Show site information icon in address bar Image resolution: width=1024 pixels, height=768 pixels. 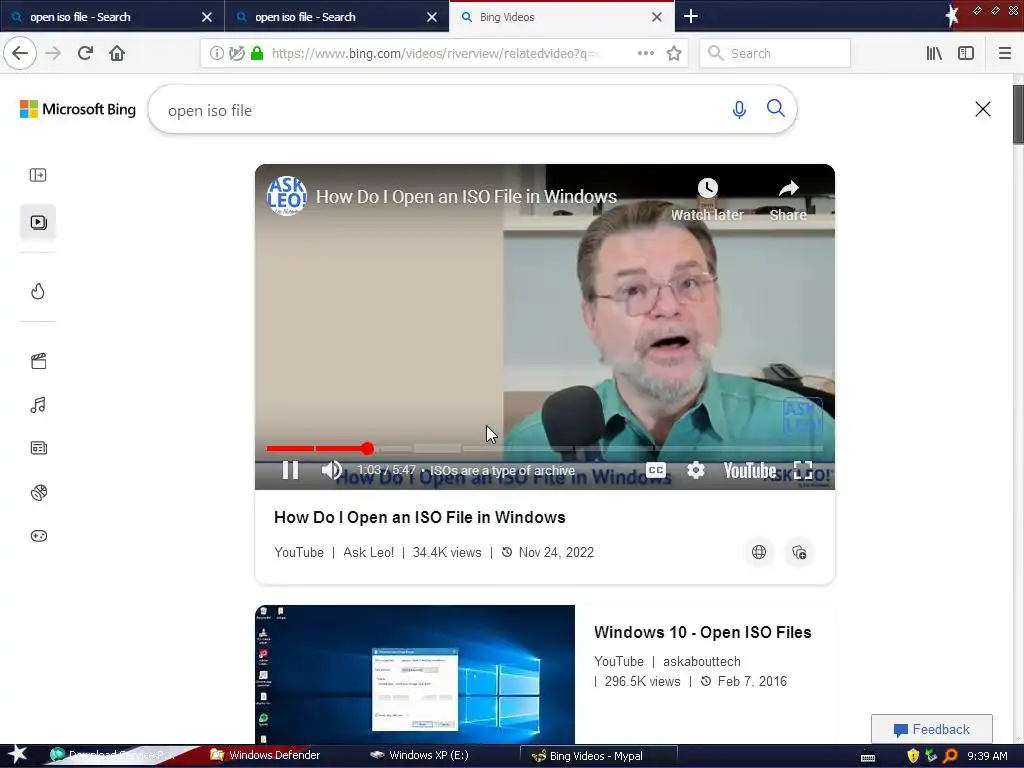coord(216,54)
